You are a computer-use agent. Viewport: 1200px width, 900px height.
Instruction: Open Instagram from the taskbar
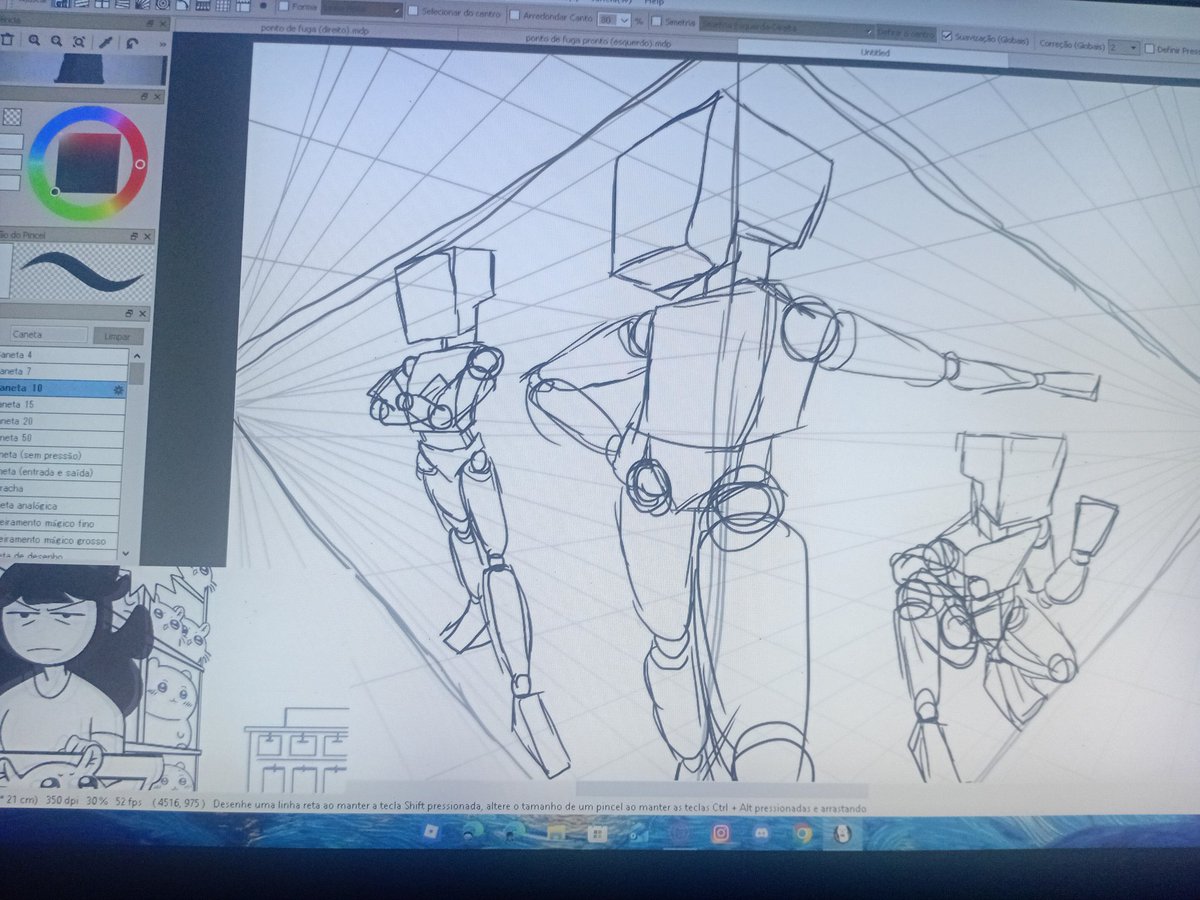tap(720, 832)
